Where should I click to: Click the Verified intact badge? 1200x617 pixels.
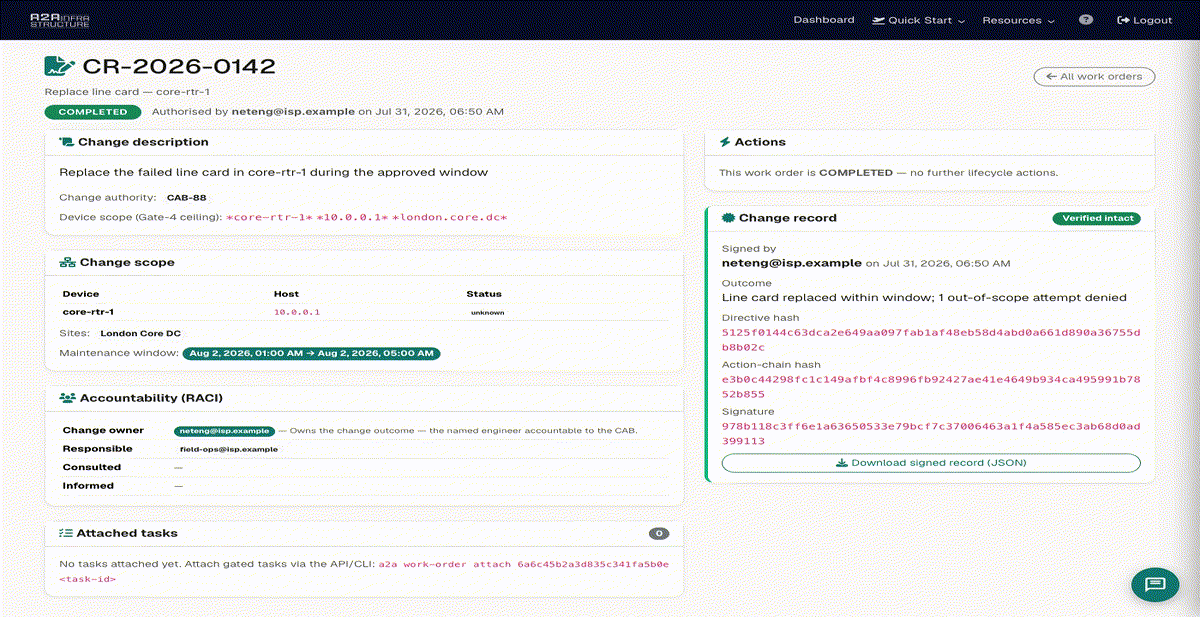click(x=1096, y=218)
